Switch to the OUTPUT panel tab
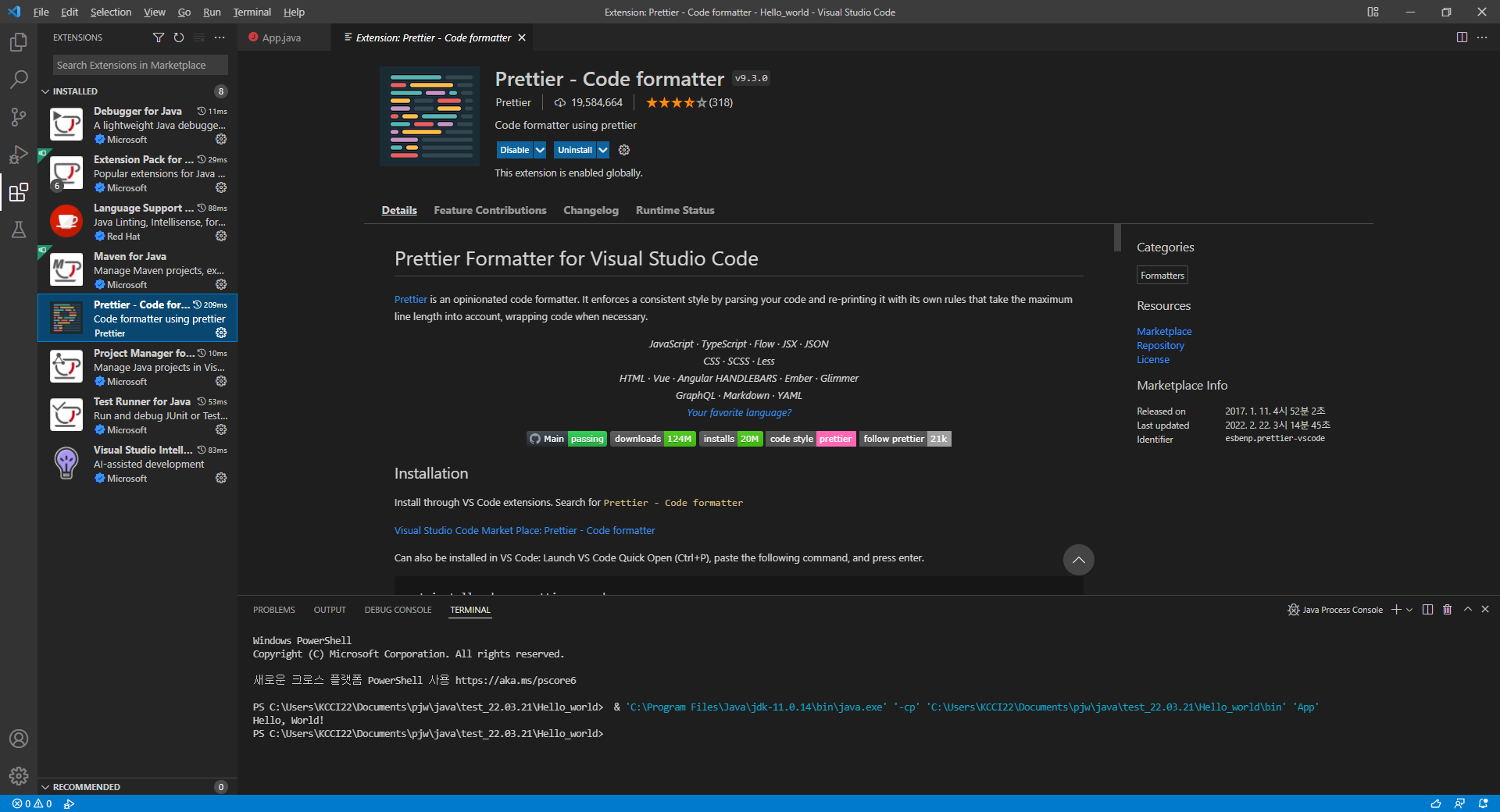The width and height of the screenshot is (1500, 812). pos(330,610)
